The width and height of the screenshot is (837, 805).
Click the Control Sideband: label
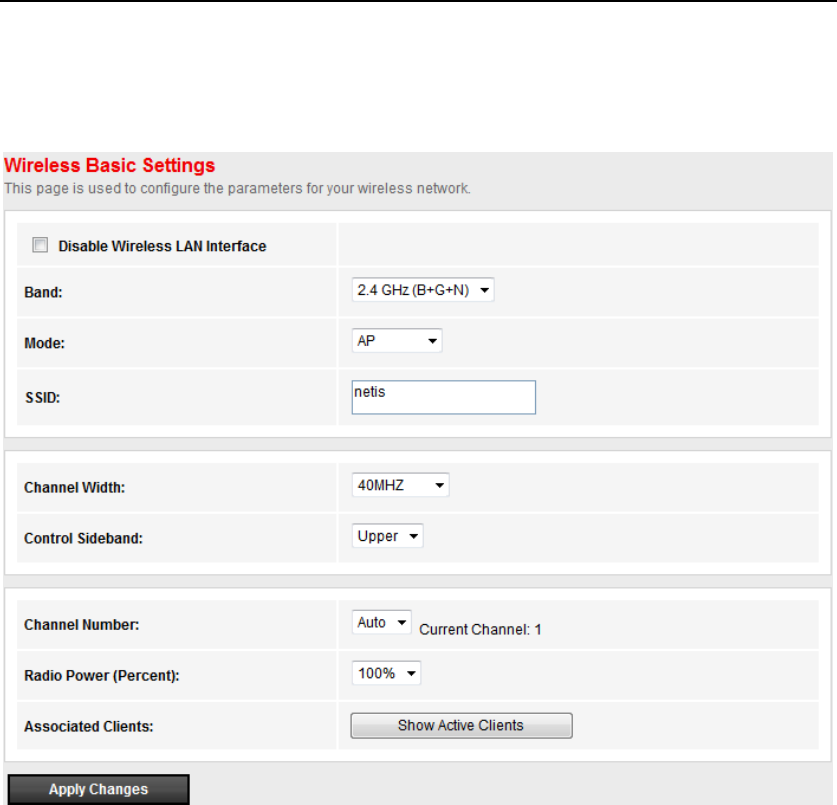point(84,539)
